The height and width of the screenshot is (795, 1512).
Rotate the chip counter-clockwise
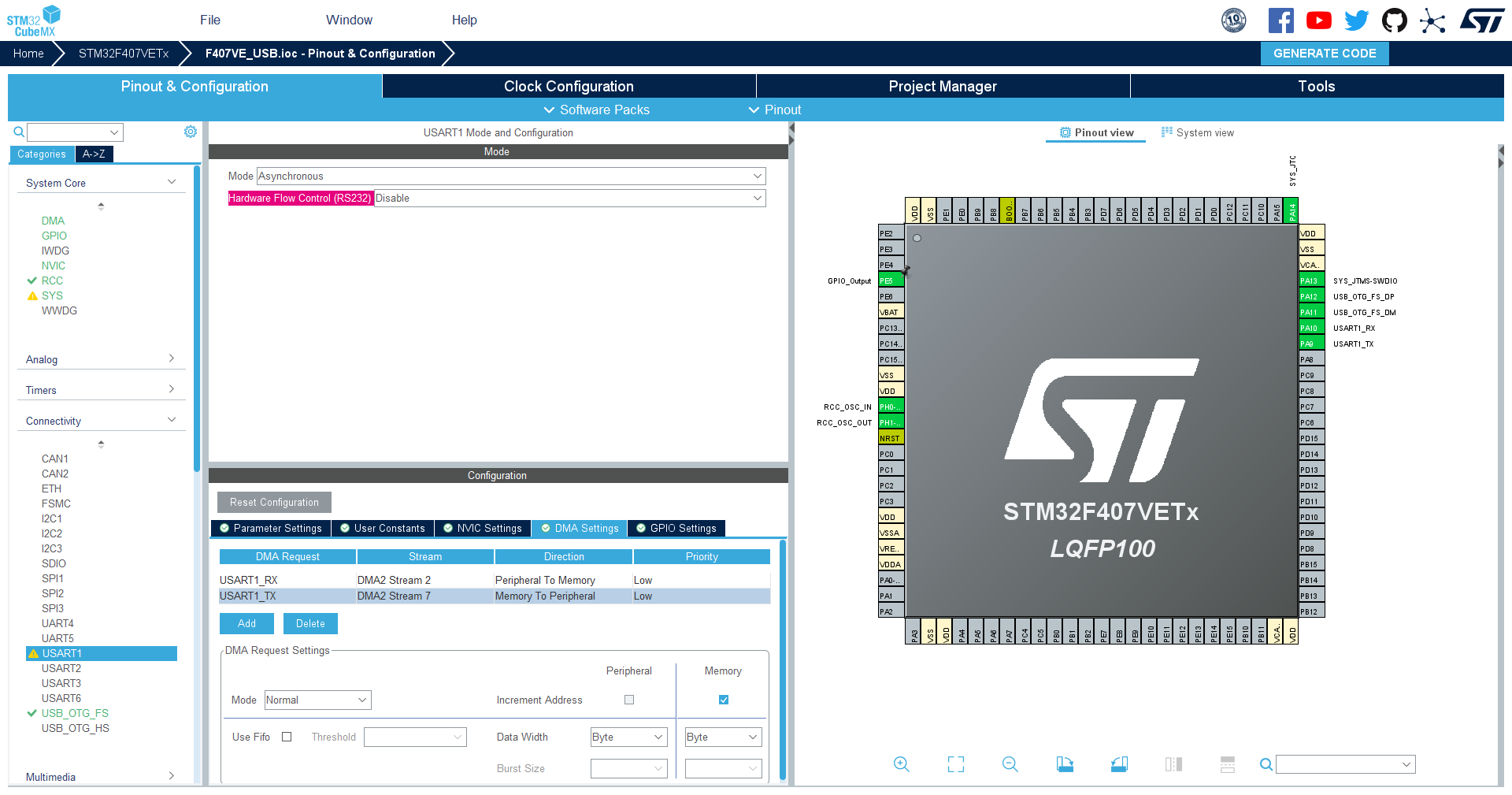[x=1119, y=764]
